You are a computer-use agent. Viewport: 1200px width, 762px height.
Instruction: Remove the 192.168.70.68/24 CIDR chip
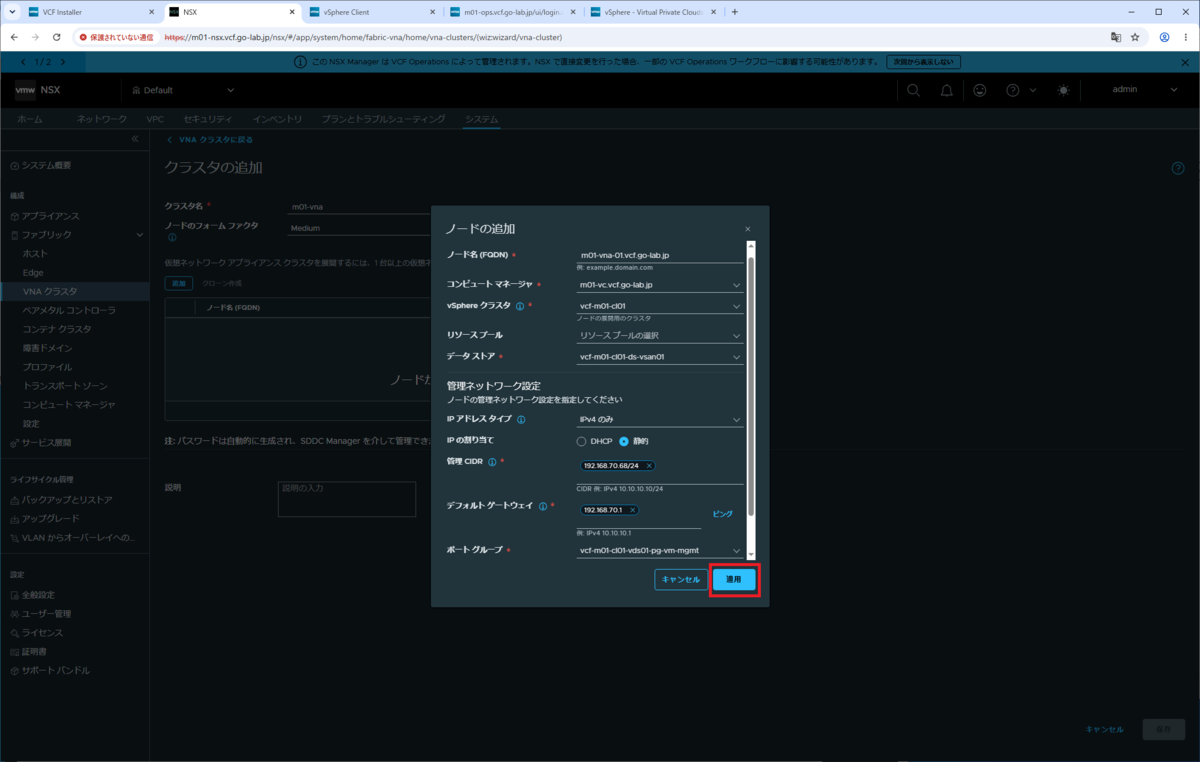point(649,465)
